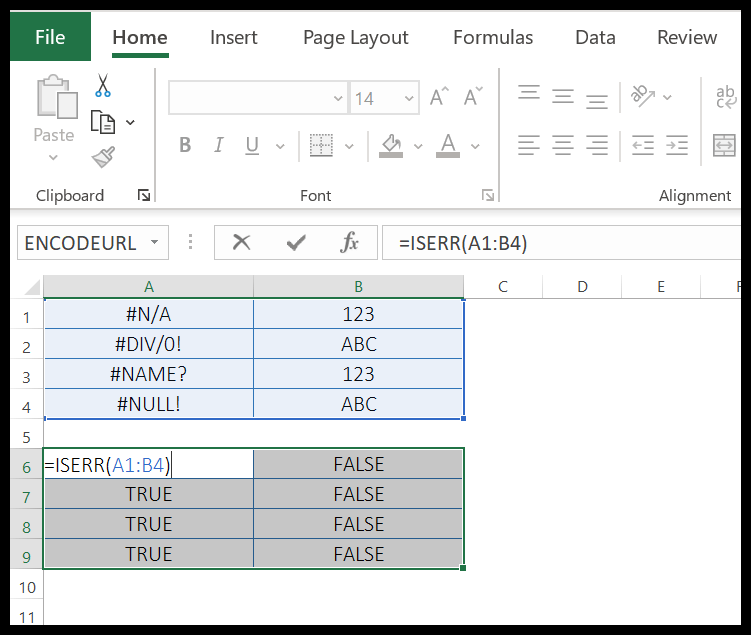The image size is (751, 635).
Task: Open the File menu button
Action: click(x=50, y=38)
